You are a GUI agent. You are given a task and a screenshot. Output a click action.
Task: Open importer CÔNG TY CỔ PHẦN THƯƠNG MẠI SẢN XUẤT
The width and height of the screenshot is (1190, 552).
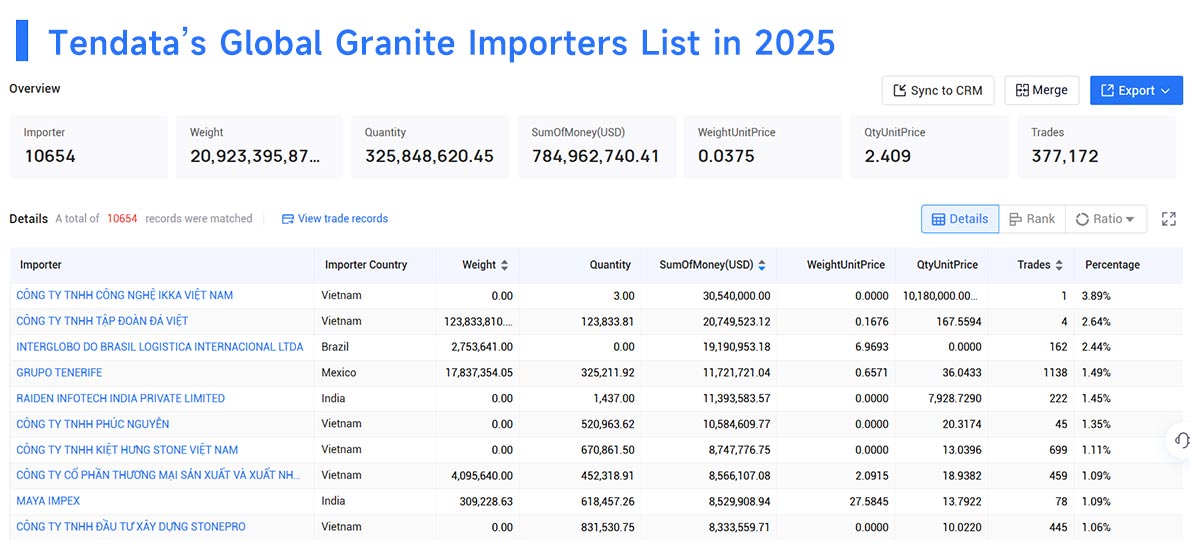(159, 475)
